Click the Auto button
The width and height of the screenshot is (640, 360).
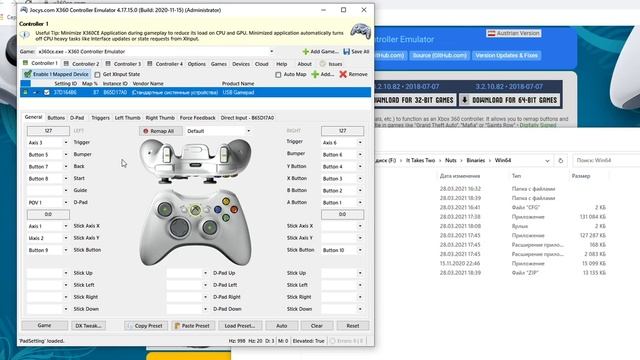pyautogui.click(x=282, y=326)
